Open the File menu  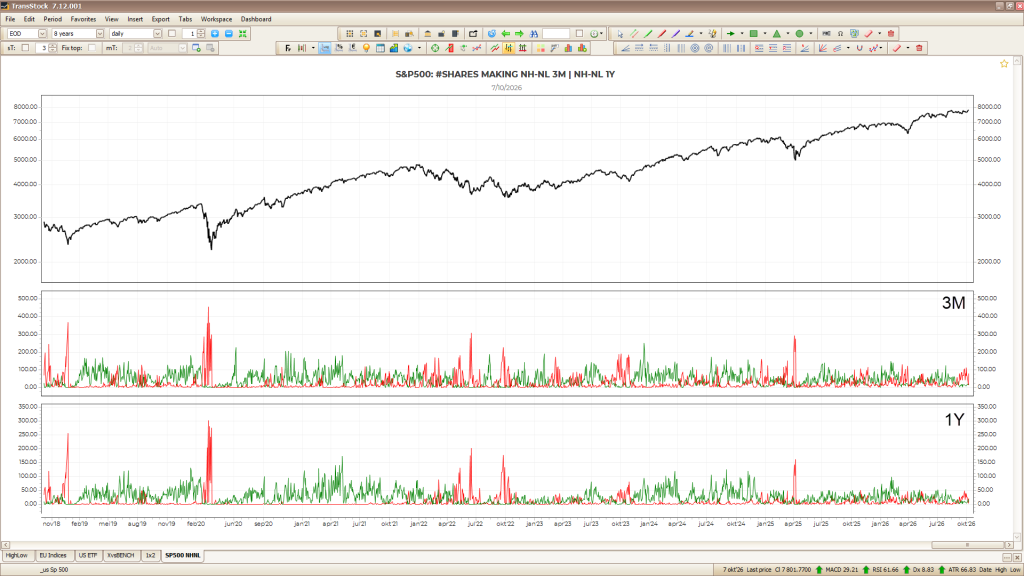coord(10,19)
